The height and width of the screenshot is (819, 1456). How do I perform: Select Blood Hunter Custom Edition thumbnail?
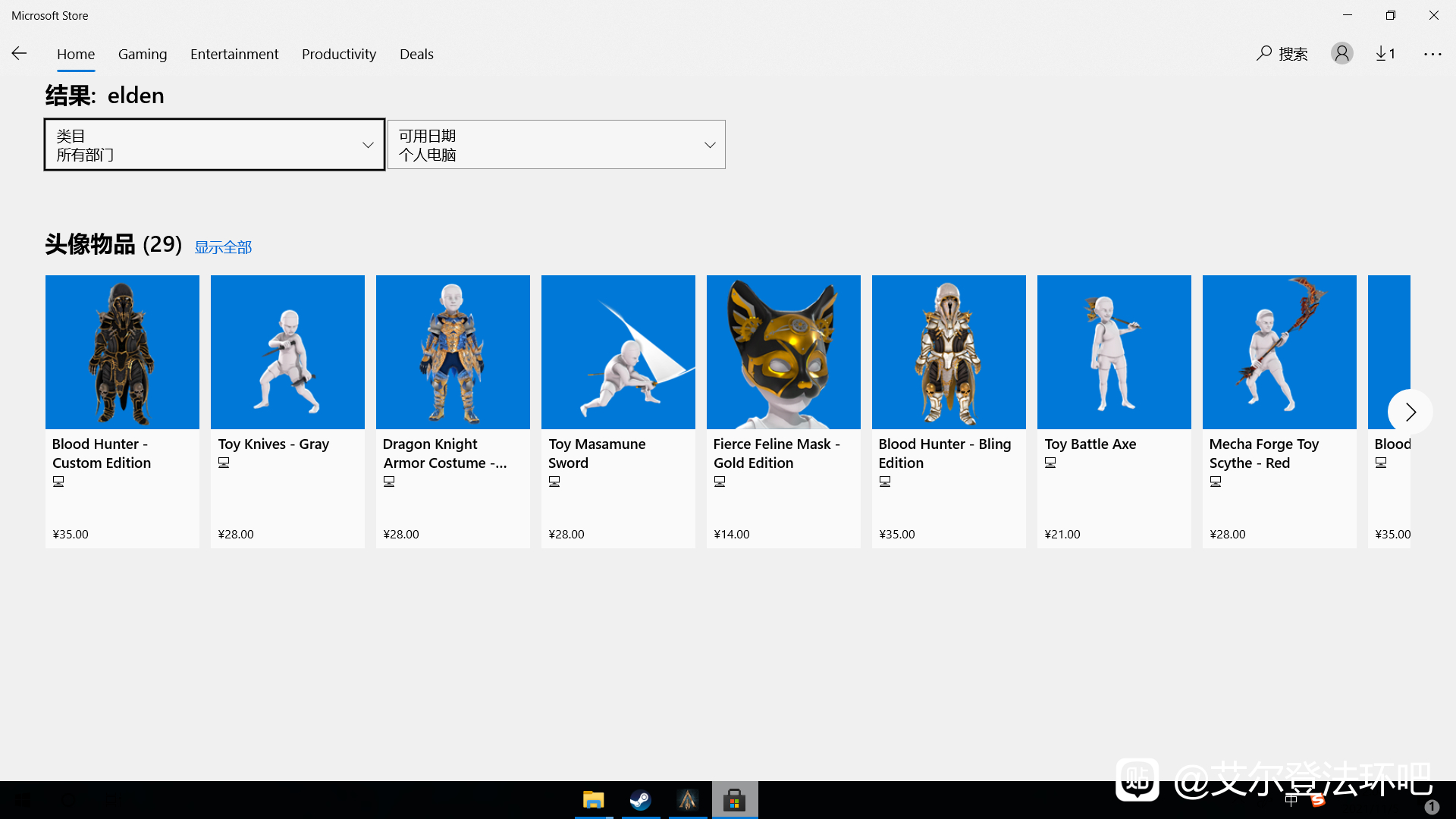[122, 352]
